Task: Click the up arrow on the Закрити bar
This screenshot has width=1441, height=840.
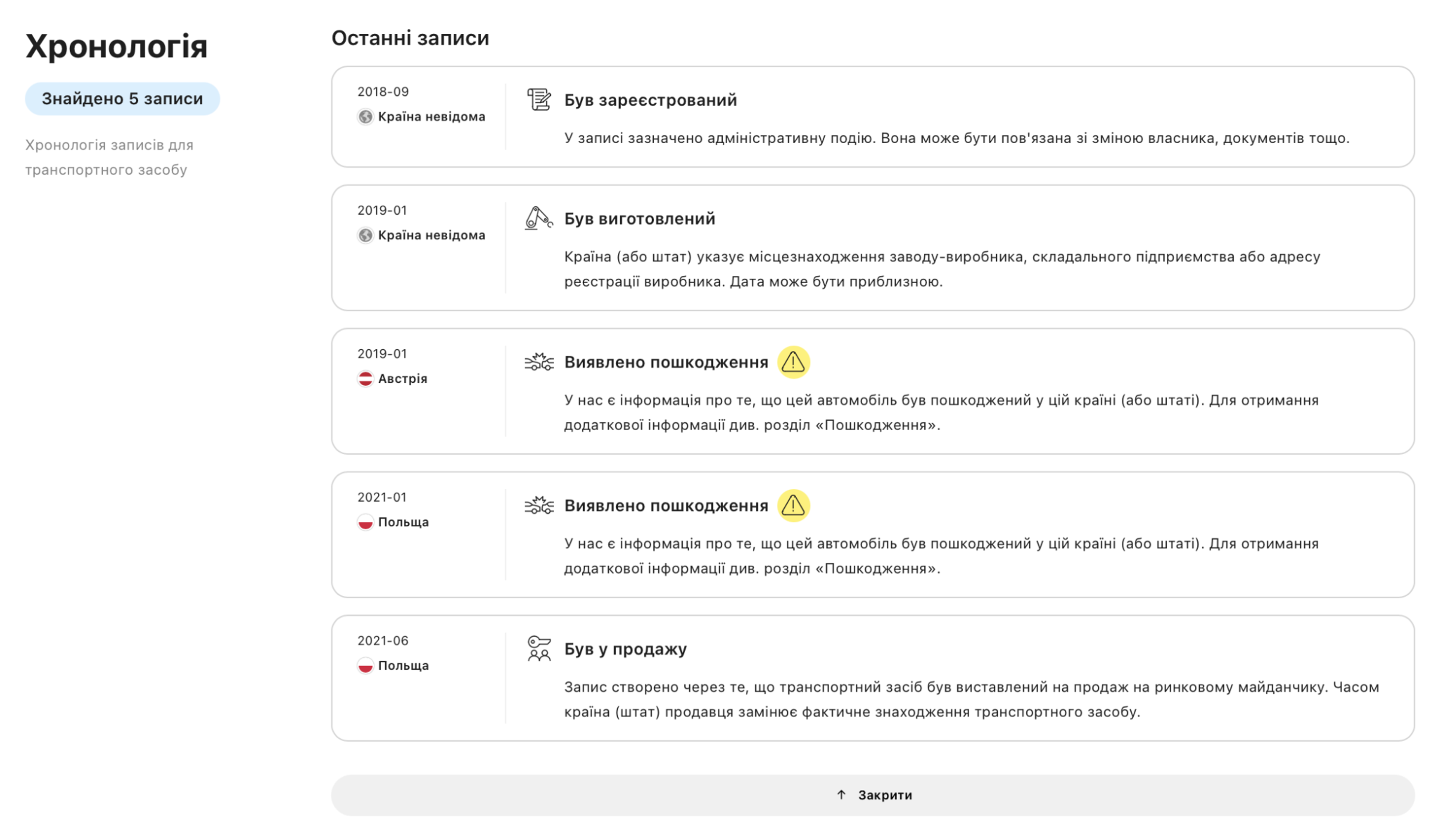Action: pos(841,795)
